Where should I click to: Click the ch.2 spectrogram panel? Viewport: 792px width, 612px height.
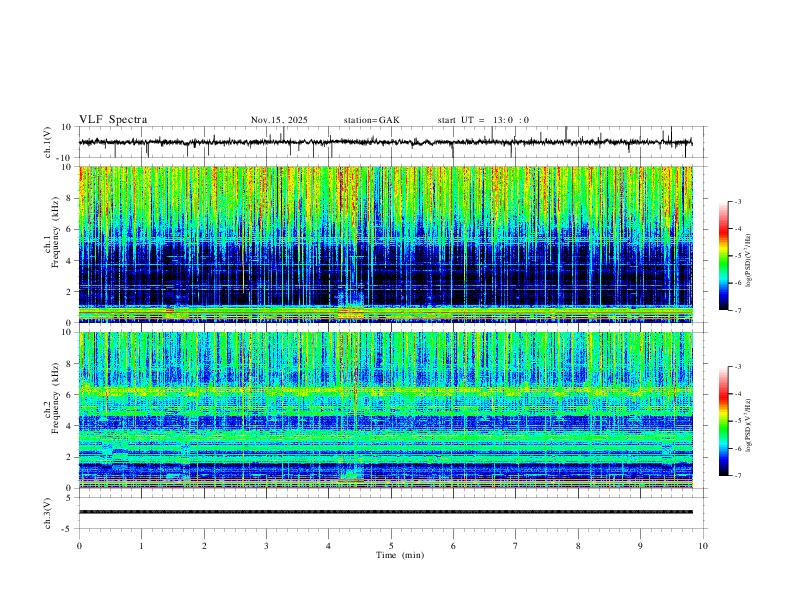coord(386,410)
